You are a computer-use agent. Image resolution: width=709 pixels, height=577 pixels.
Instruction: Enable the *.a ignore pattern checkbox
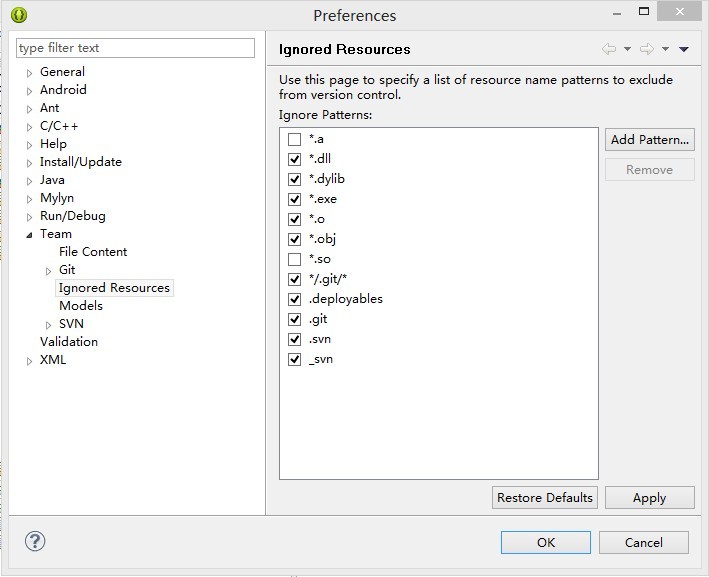(x=294, y=139)
